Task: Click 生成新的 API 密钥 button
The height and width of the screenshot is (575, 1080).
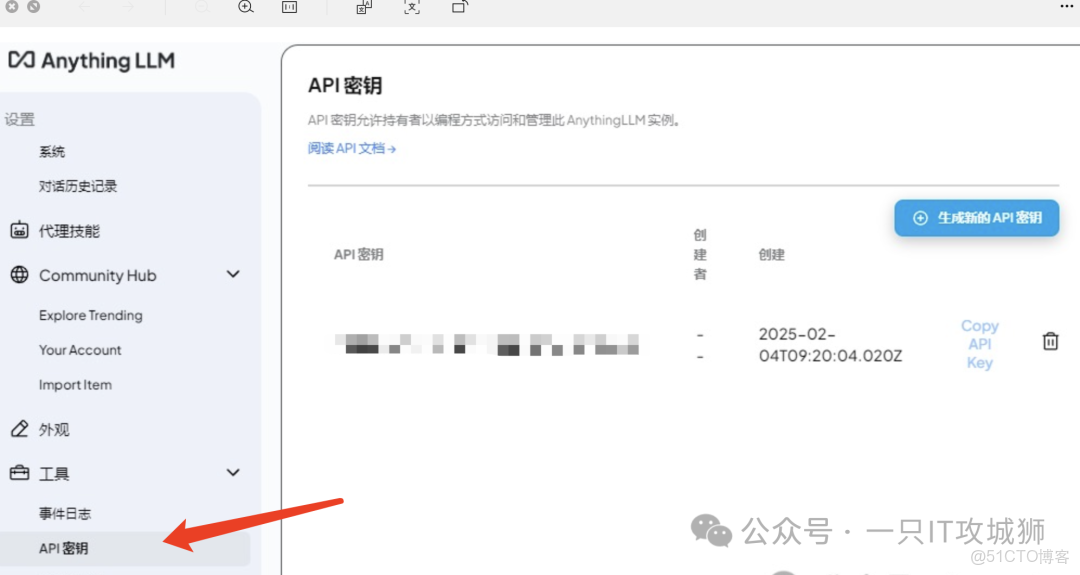Action: coord(977,218)
